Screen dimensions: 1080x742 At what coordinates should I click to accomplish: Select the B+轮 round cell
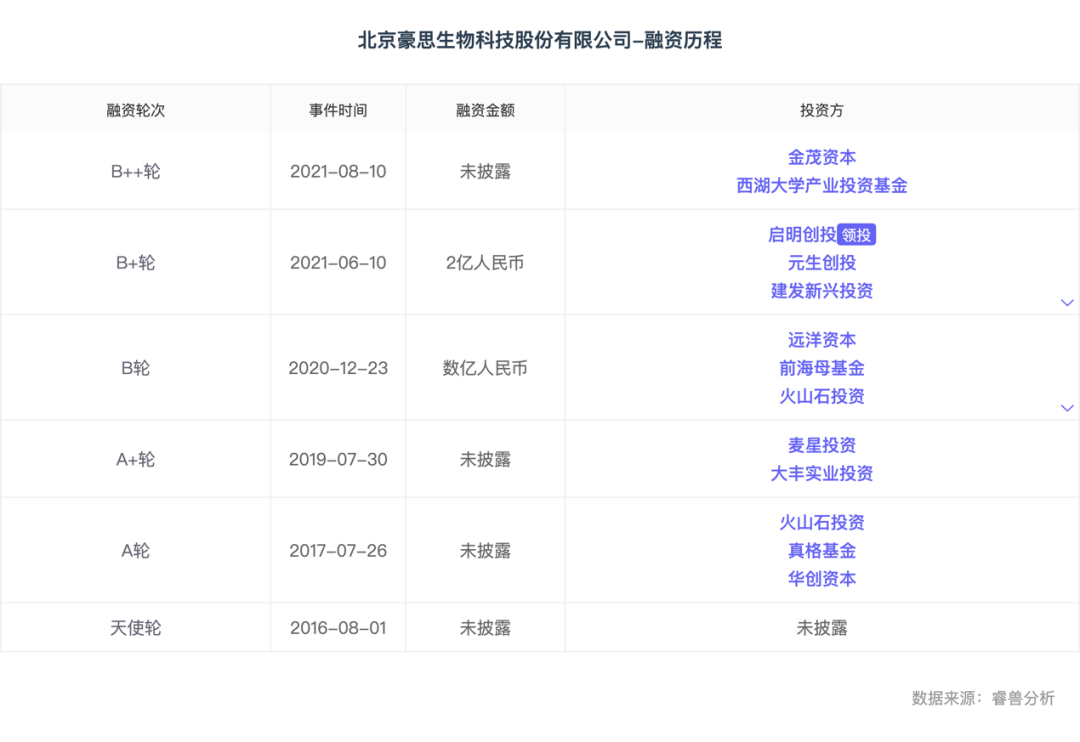(x=136, y=262)
